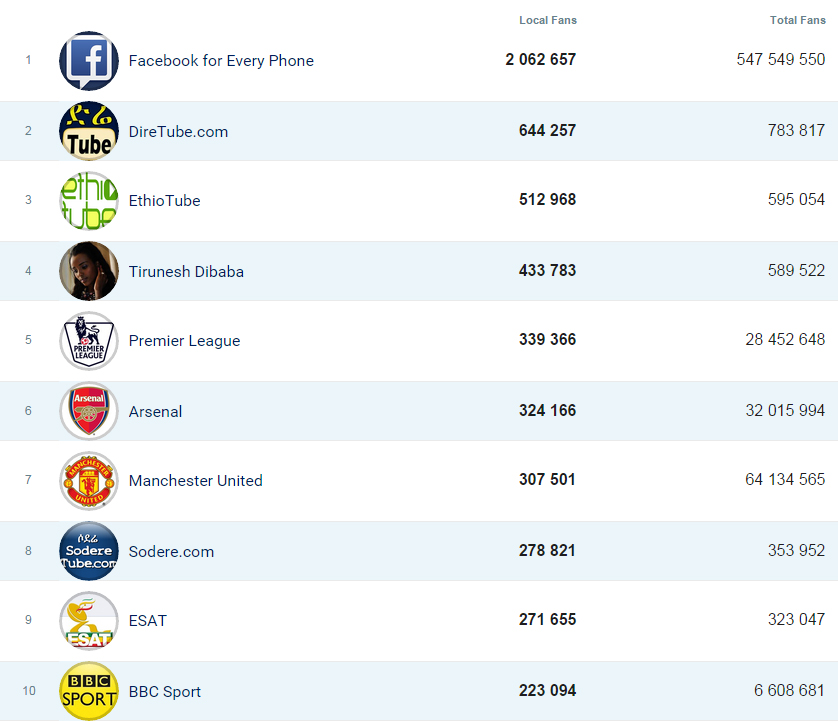838x723 pixels.
Task: Select the ESAT logo icon
Action: point(89,621)
